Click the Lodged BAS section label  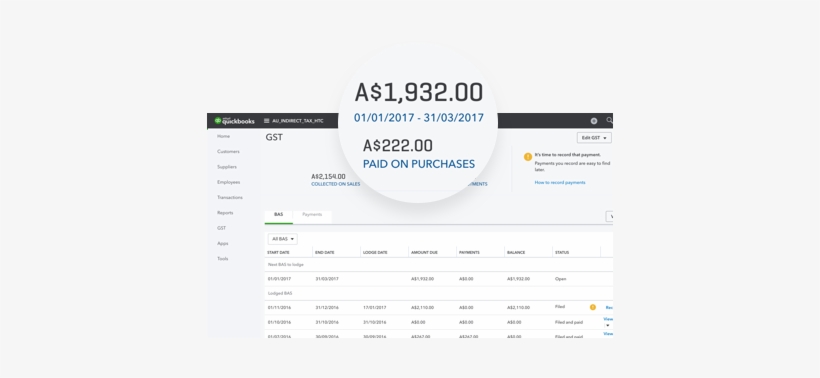[x=280, y=293]
